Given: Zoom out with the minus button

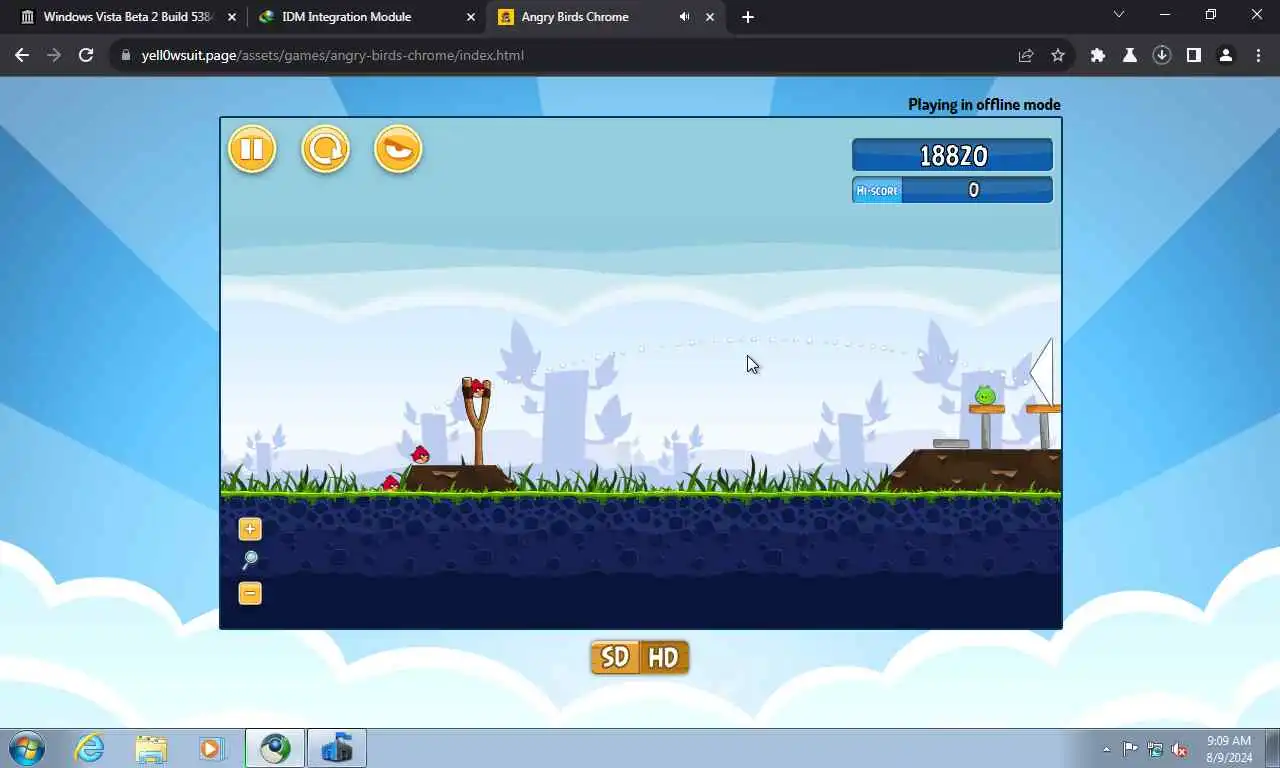Looking at the screenshot, I should tap(250, 593).
